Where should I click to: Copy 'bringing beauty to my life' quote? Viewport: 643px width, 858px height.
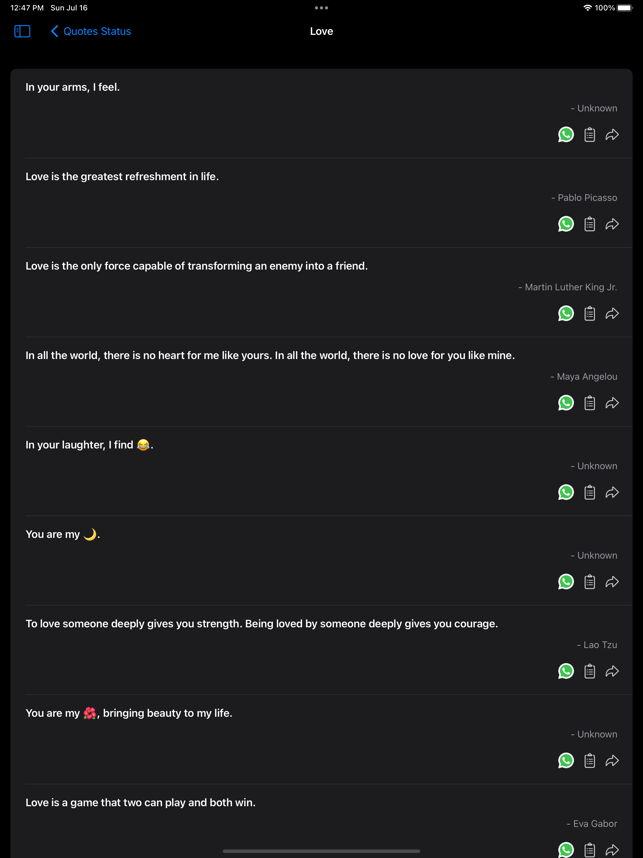coord(589,760)
